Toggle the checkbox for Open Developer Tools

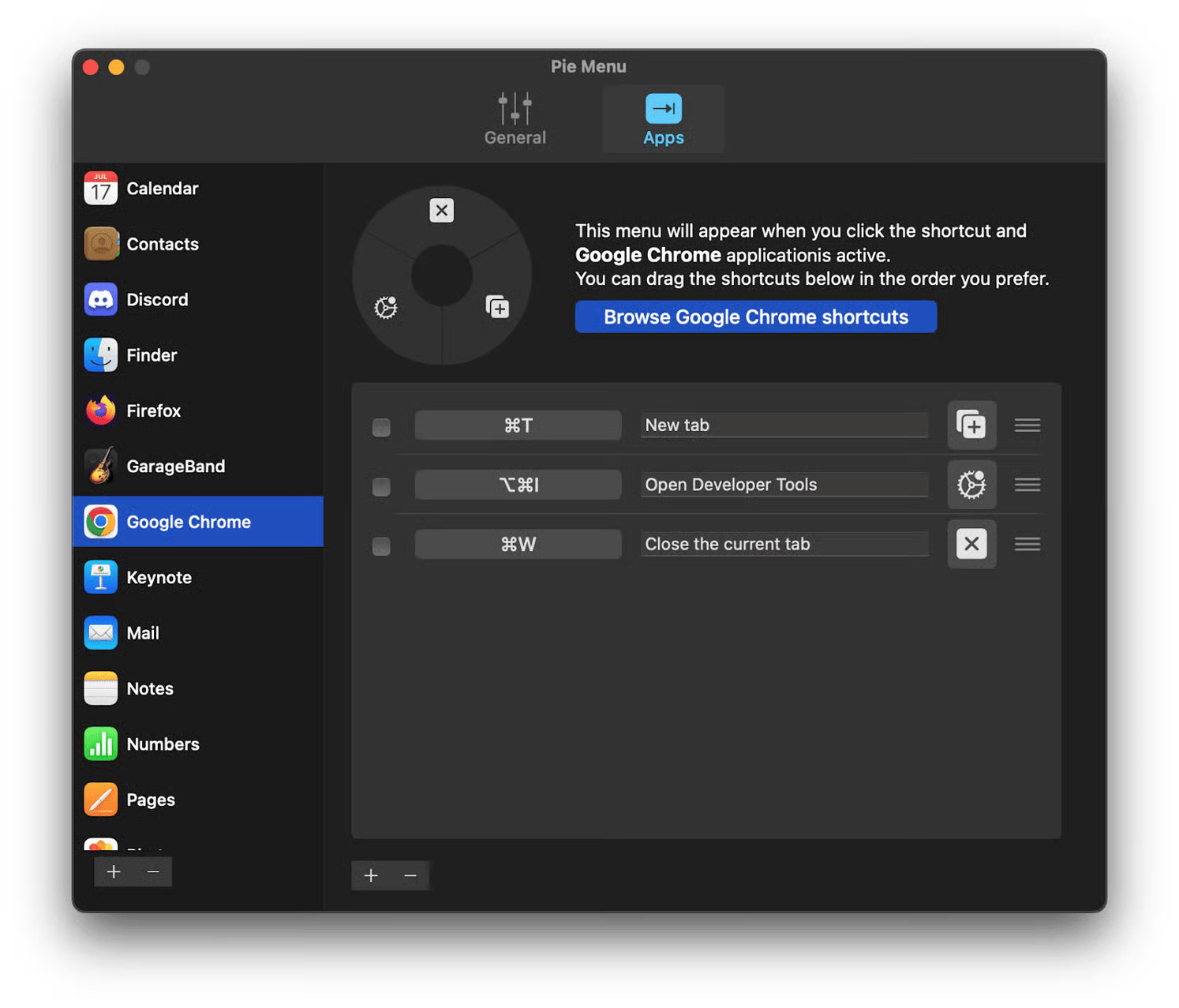[381, 486]
